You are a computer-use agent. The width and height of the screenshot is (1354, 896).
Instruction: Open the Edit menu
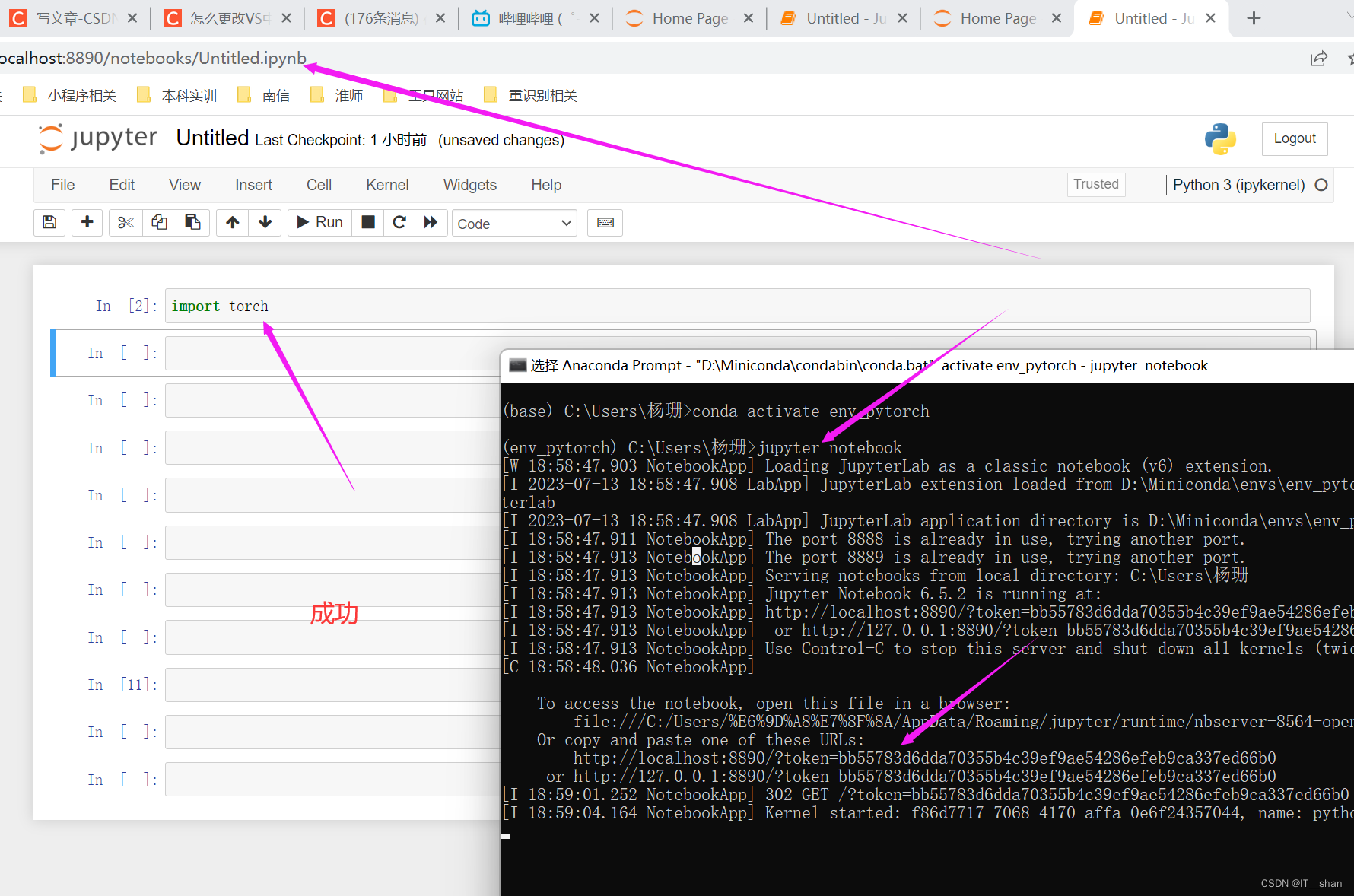(122, 185)
